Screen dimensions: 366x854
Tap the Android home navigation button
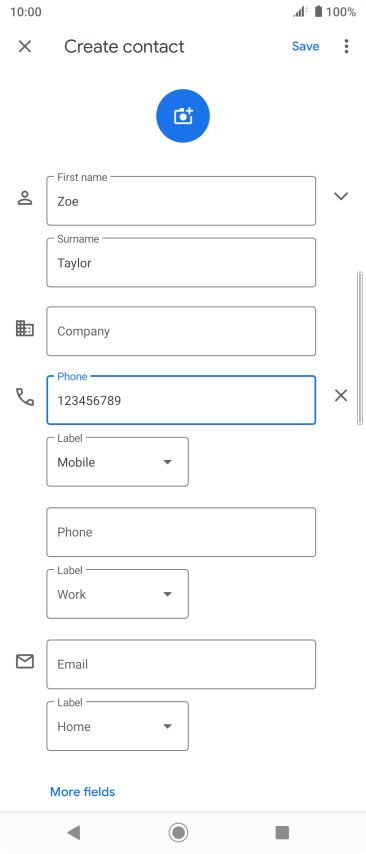pyautogui.click(x=179, y=832)
